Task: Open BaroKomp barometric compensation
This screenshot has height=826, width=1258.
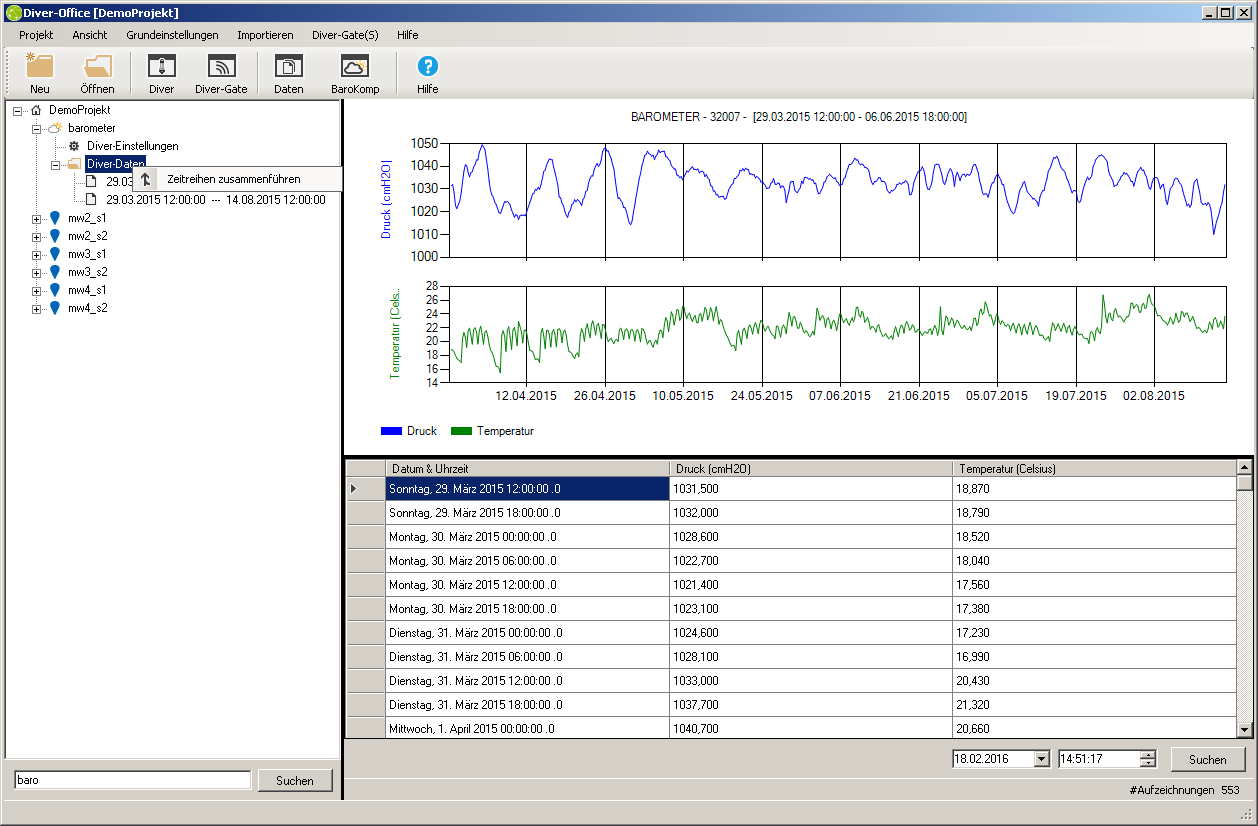Action: pos(355,72)
